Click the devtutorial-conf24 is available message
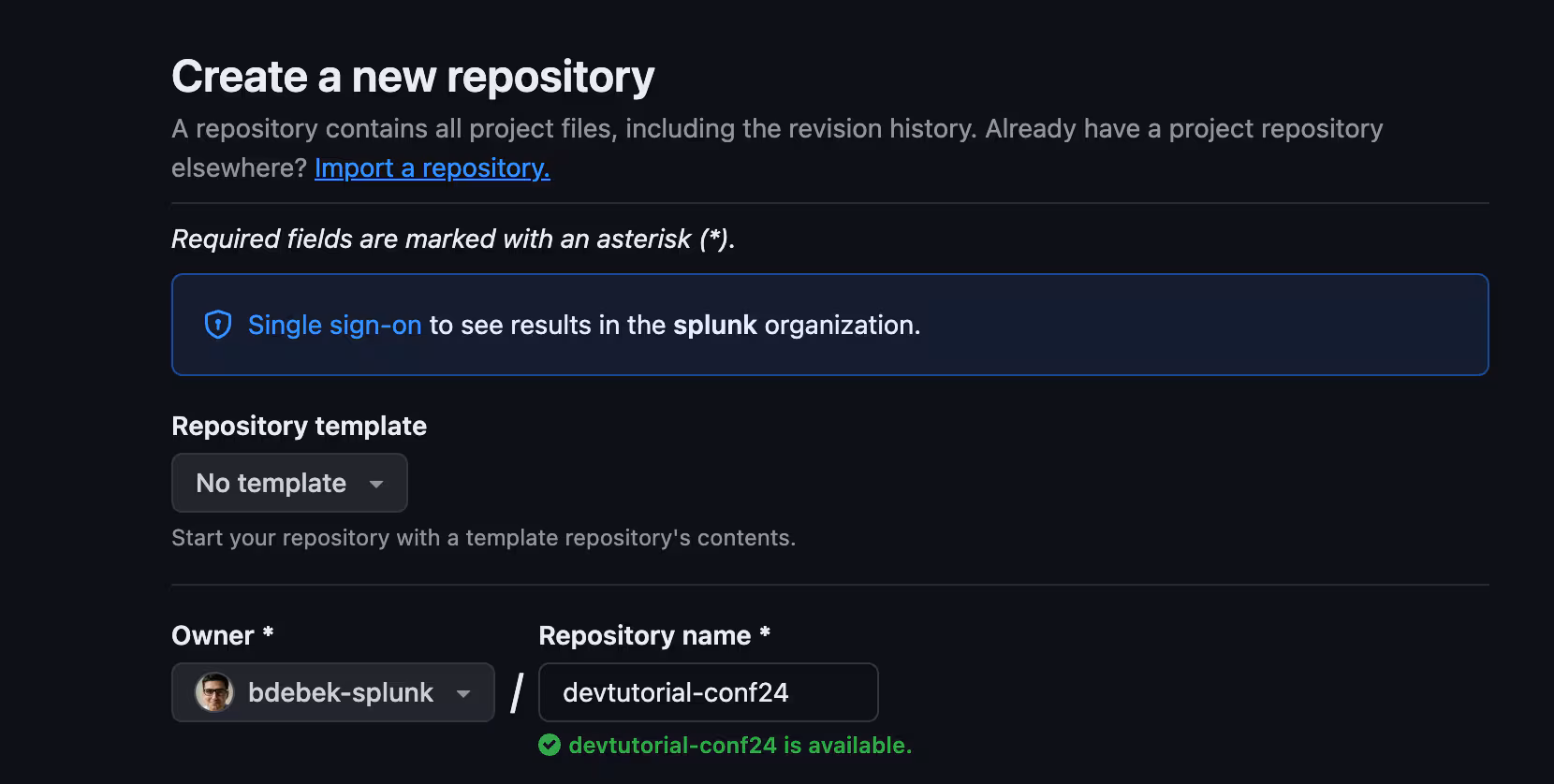Viewport: 1554px width, 784px height. (740, 745)
